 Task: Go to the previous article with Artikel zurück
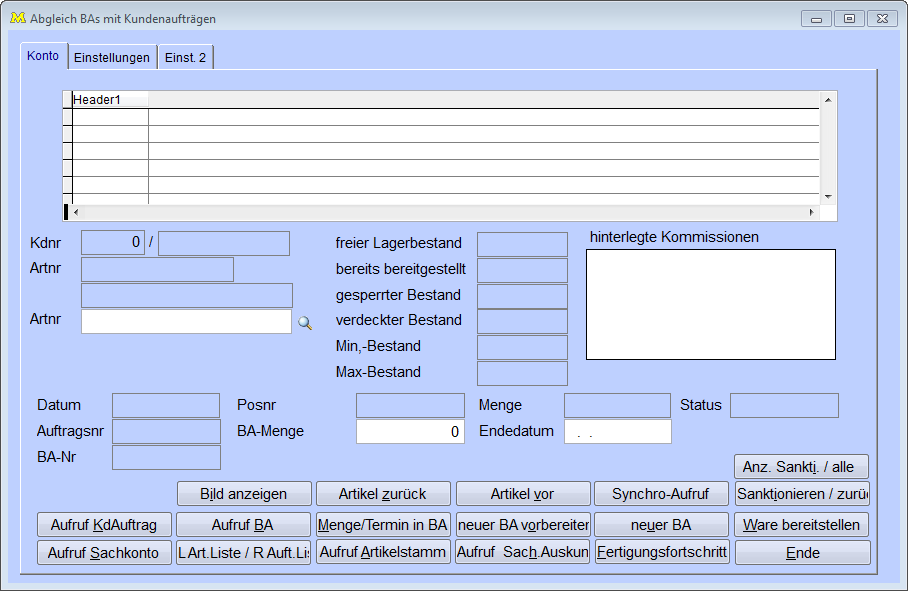(x=383, y=494)
